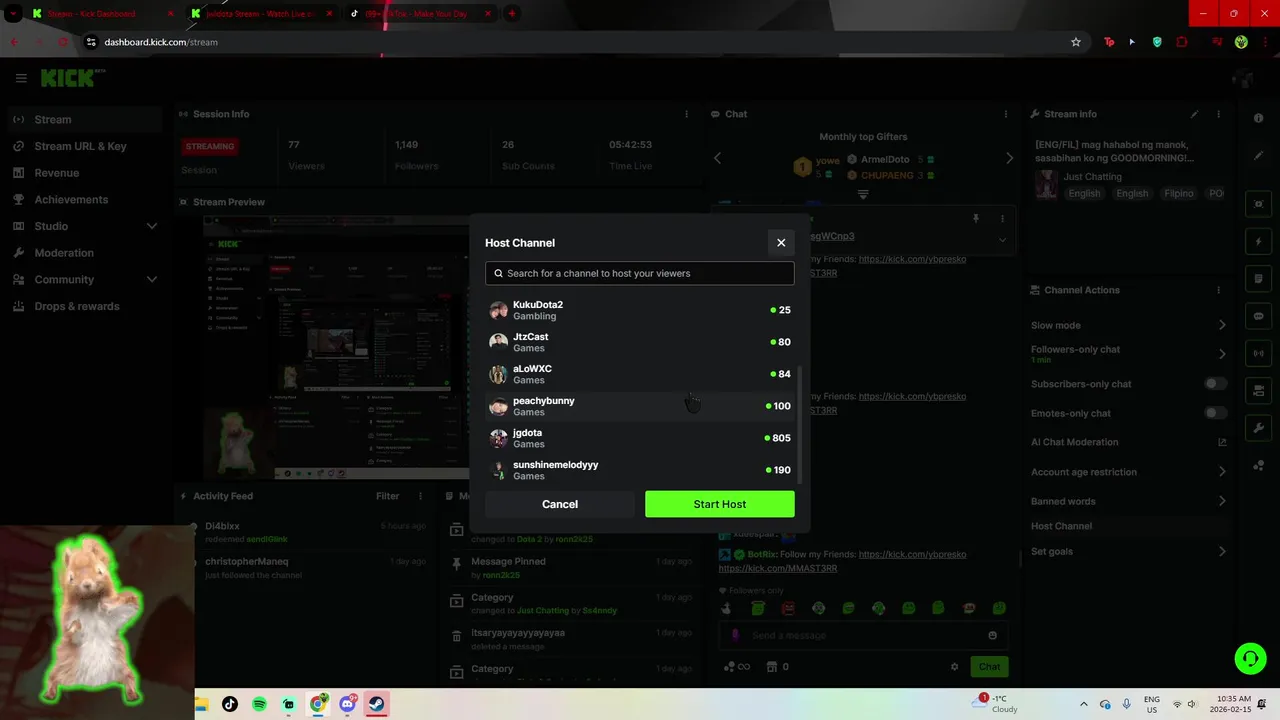Open Stream in the sidebar
The width and height of the screenshot is (1280, 720).
click(84, 119)
